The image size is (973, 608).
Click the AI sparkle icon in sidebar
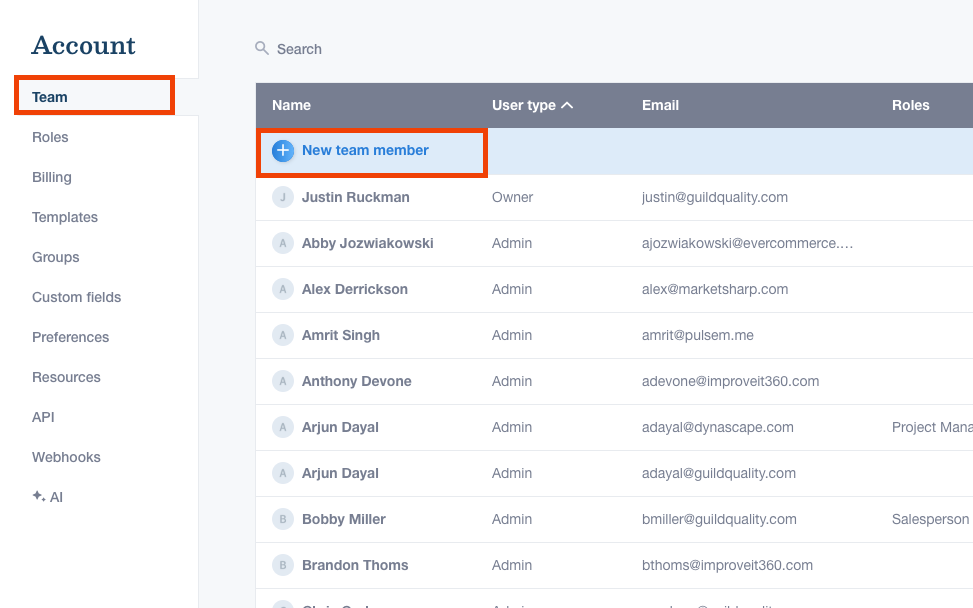[38, 496]
